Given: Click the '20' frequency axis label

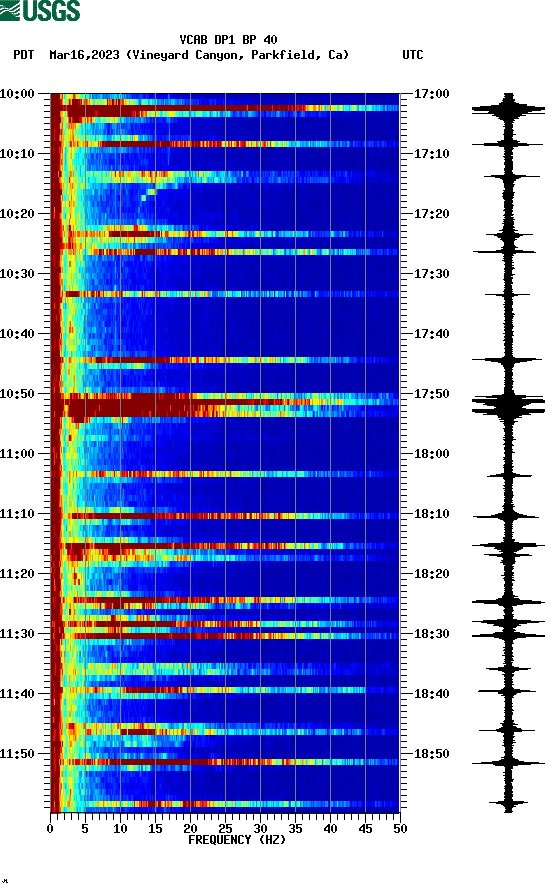Looking at the screenshot, I should tap(190, 828).
